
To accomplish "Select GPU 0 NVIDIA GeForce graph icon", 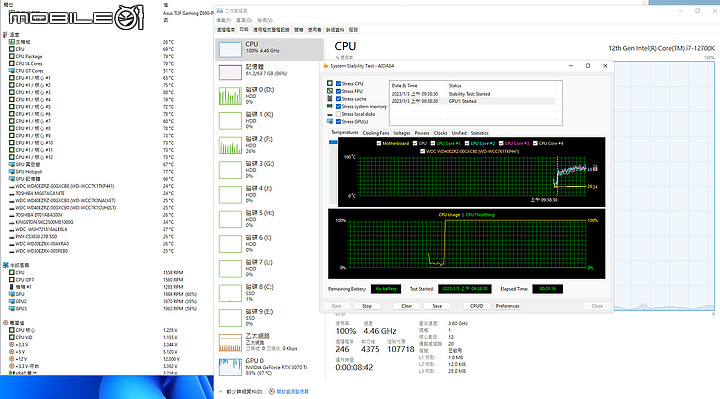I will tap(230, 367).
